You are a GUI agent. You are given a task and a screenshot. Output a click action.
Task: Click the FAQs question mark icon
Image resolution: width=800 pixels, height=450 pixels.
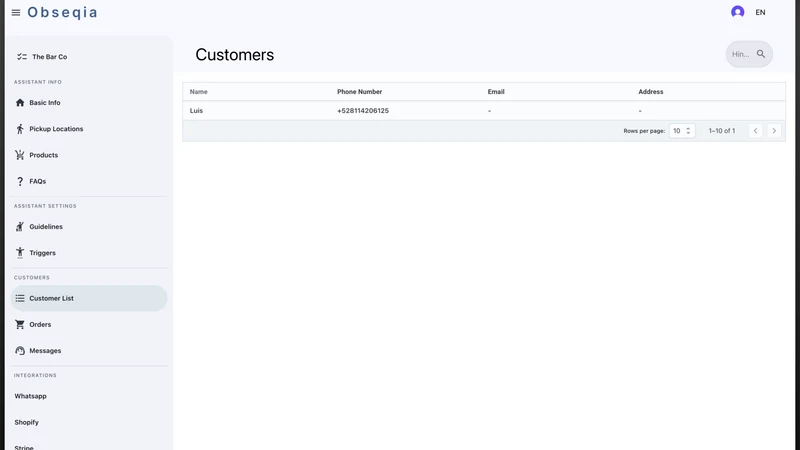click(x=20, y=181)
